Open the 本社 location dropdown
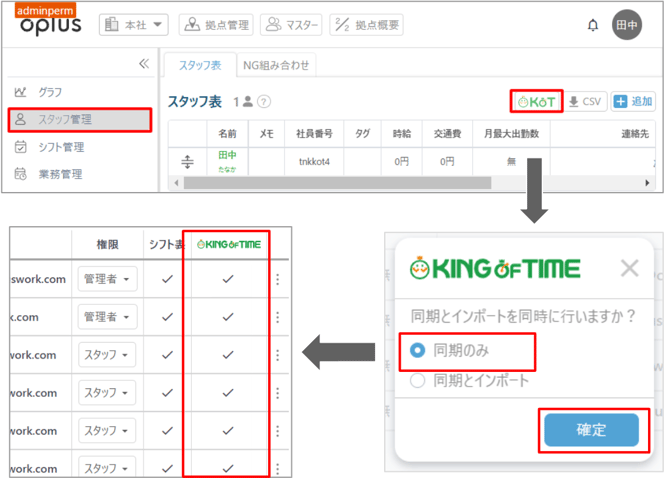 tap(134, 25)
